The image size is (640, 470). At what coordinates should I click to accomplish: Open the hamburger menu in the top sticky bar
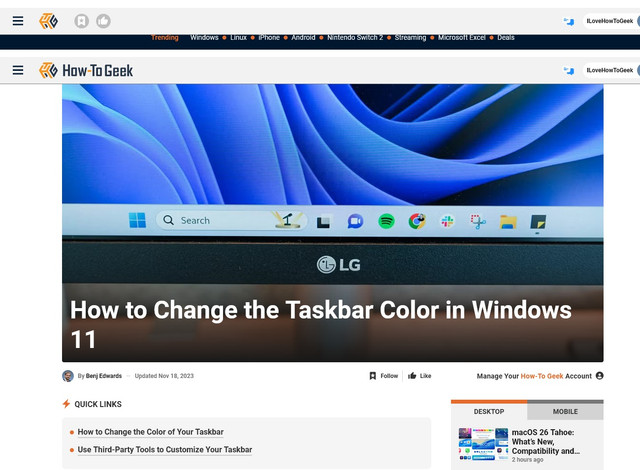pos(18,21)
